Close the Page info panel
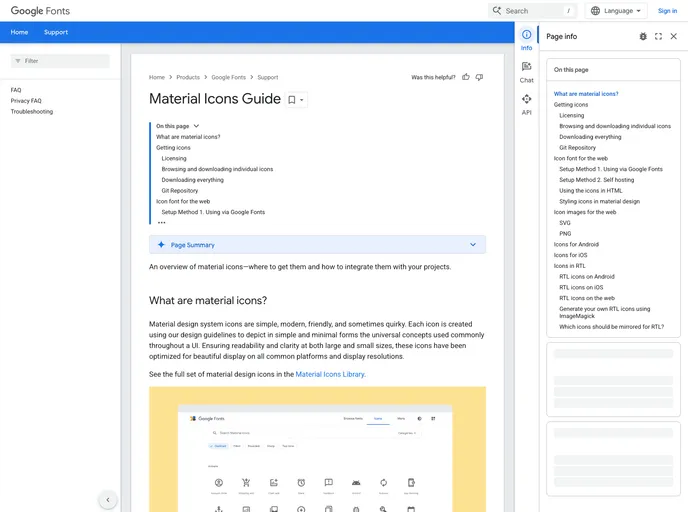Image resolution: width=688 pixels, height=512 pixels. point(674,36)
